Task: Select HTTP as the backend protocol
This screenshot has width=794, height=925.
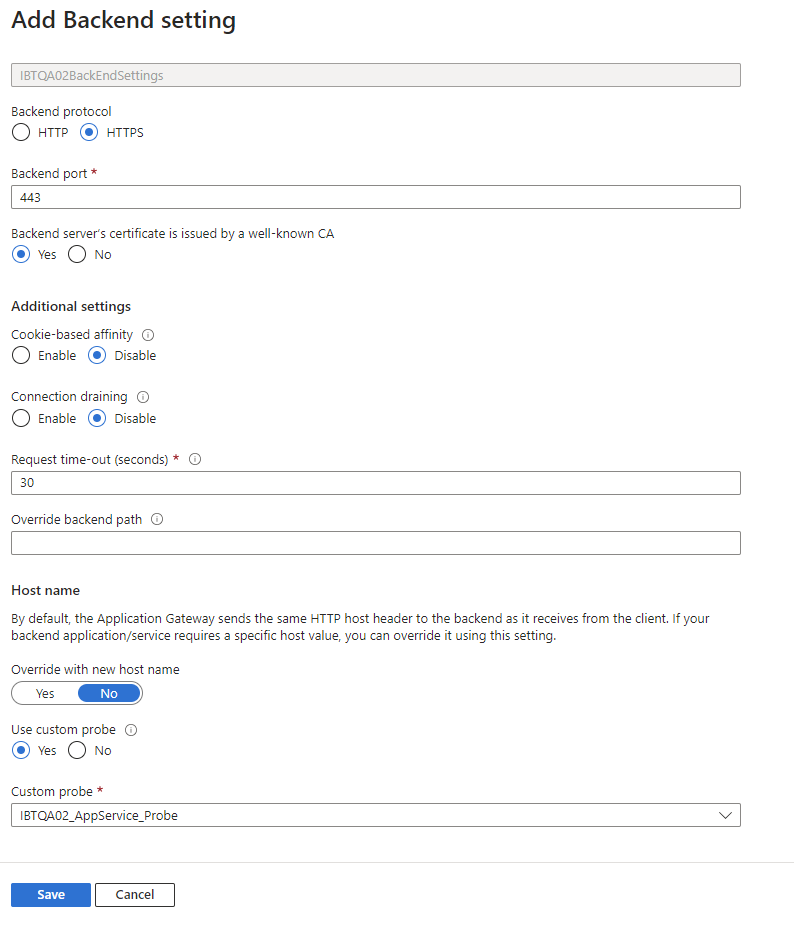Action: pos(20,132)
